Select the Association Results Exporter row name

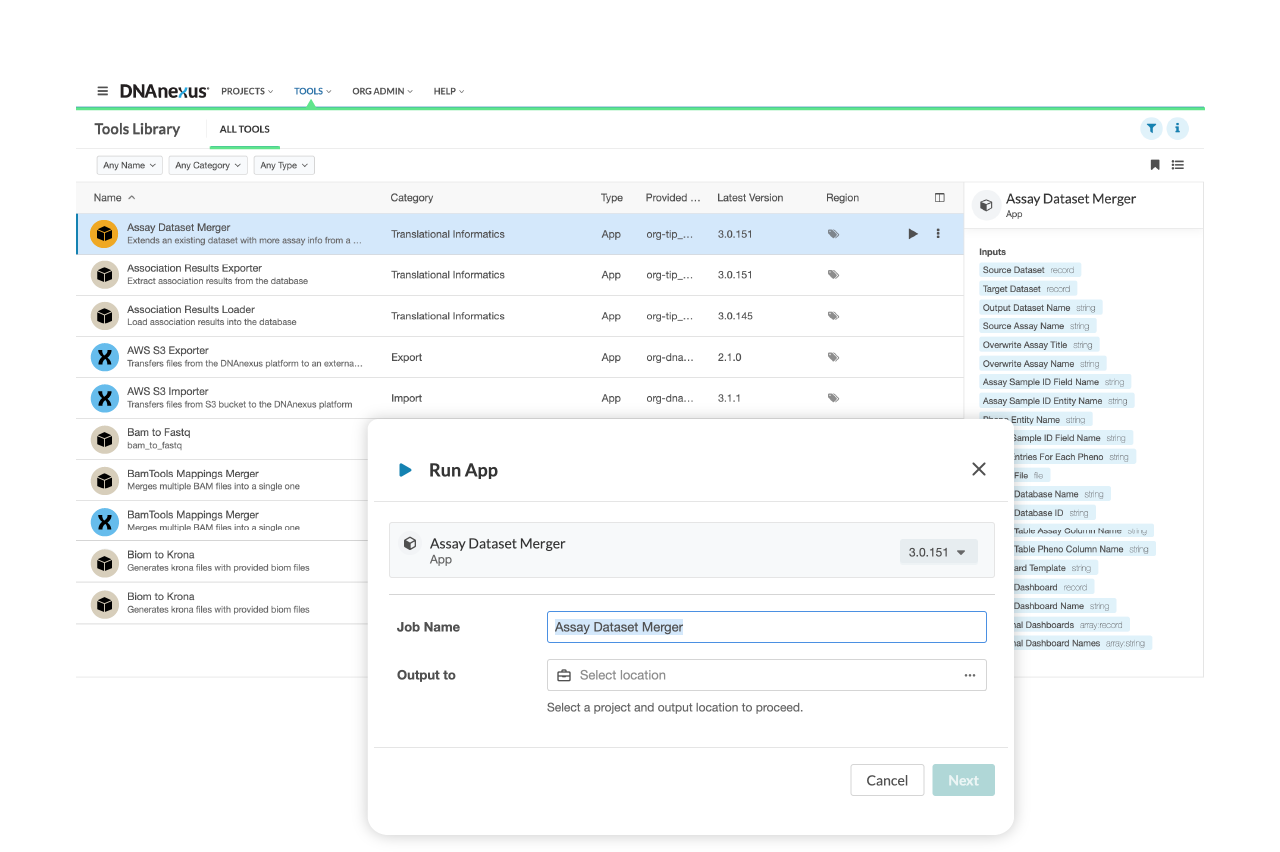194,268
